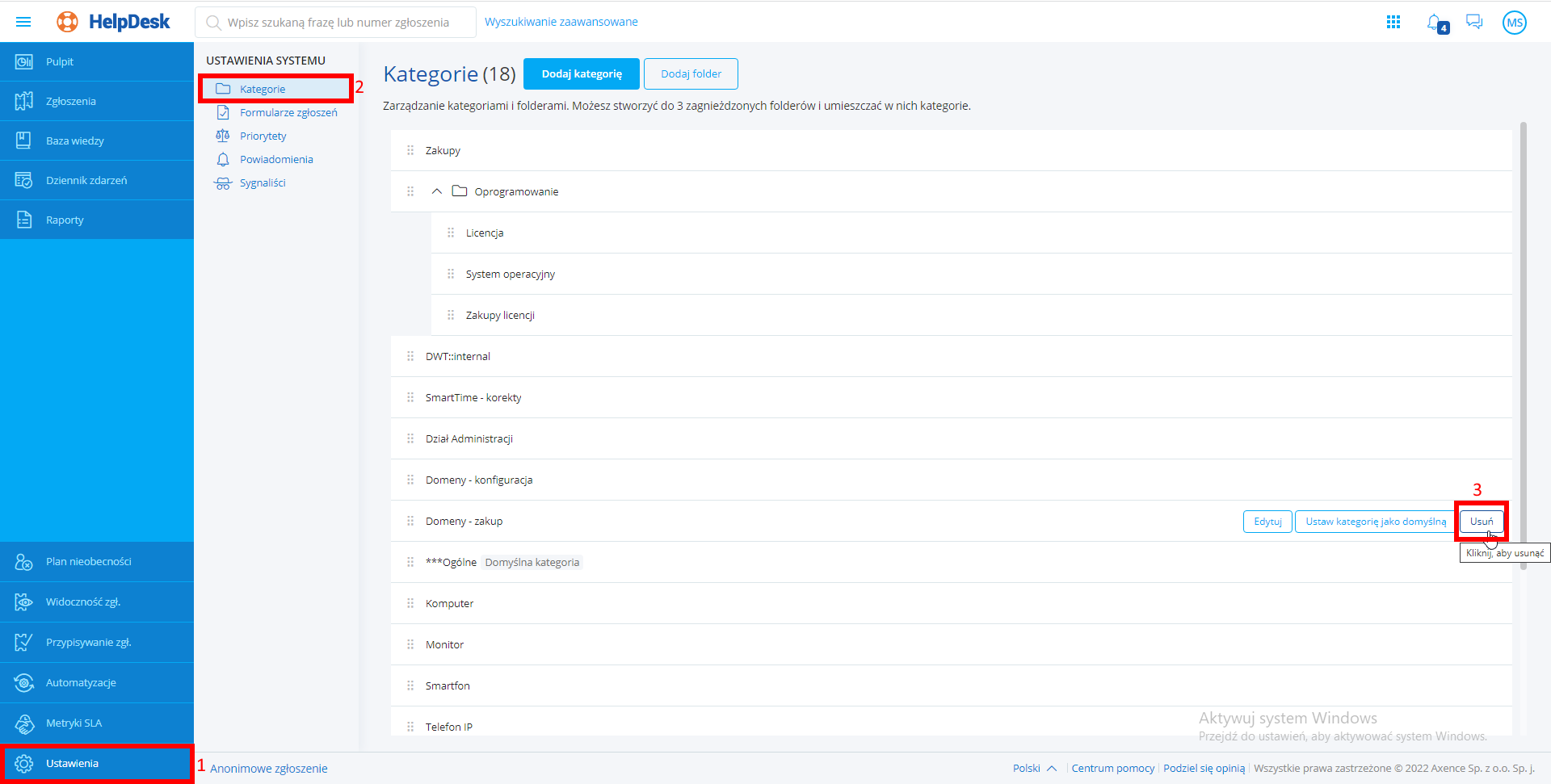Screen dimensions: 1551x784
Task: Click drag handle of Domeny - zakup row
Action: pos(410,521)
